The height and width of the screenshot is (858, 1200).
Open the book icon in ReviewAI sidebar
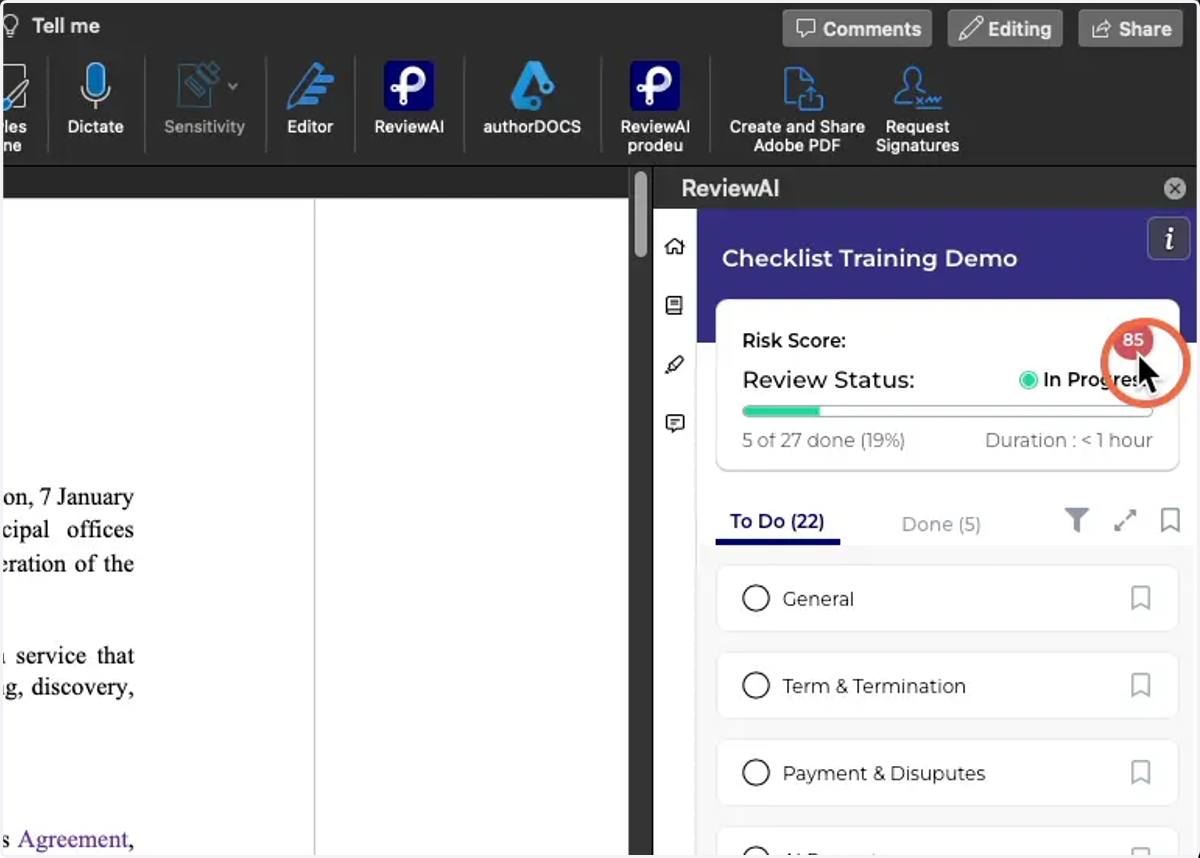pyautogui.click(x=675, y=306)
